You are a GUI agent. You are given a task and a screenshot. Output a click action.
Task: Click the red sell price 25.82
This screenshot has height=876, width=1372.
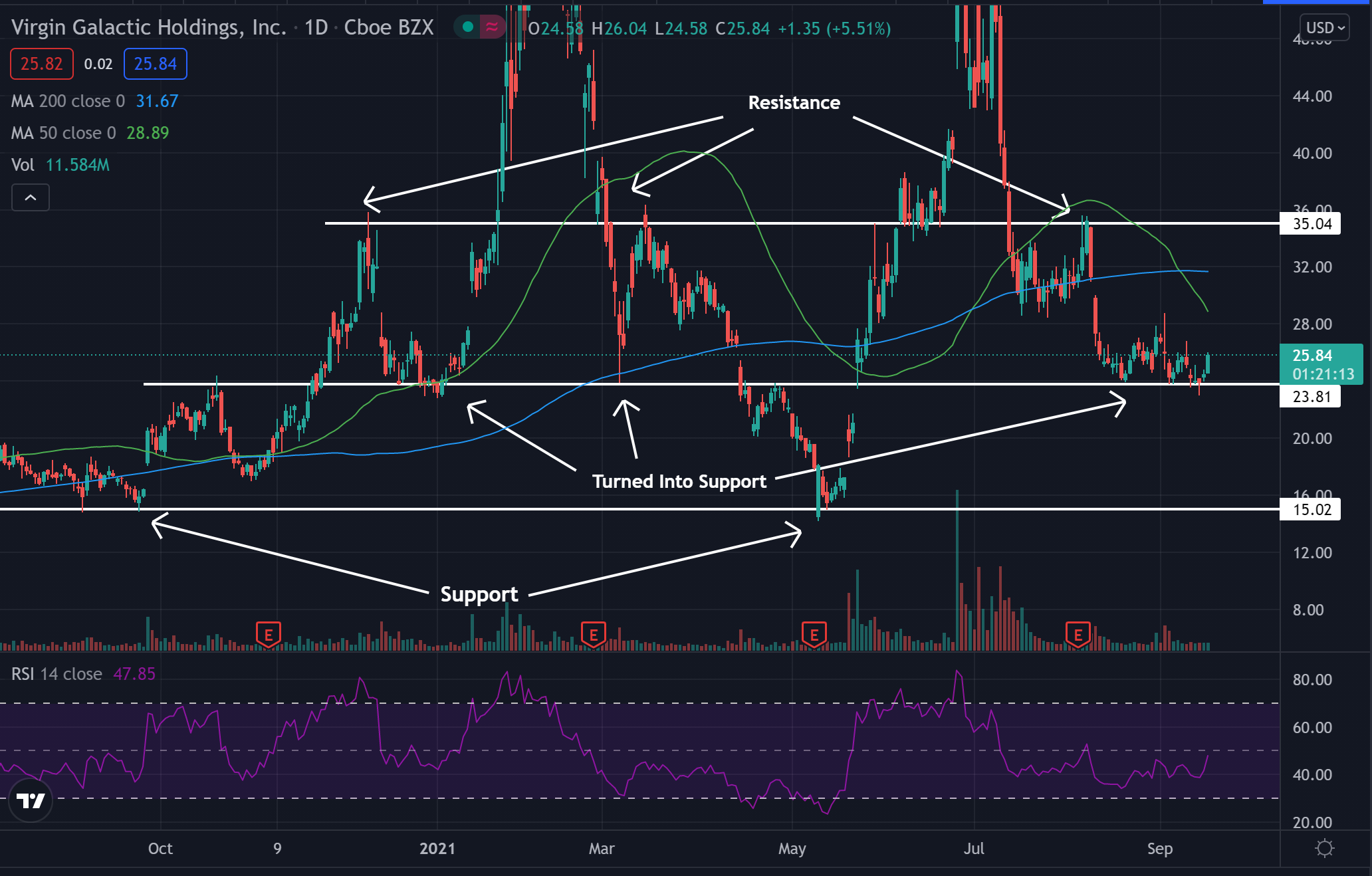(x=42, y=64)
